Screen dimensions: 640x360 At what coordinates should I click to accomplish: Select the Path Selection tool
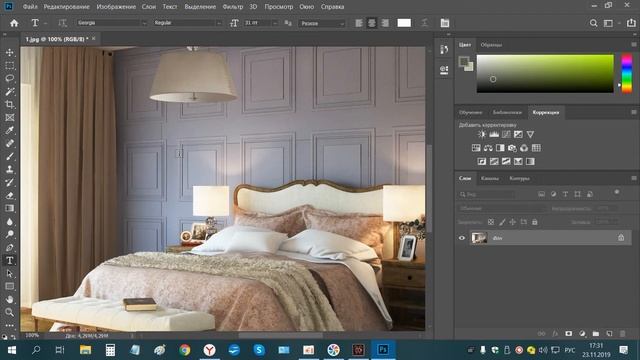tap(9, 273)
